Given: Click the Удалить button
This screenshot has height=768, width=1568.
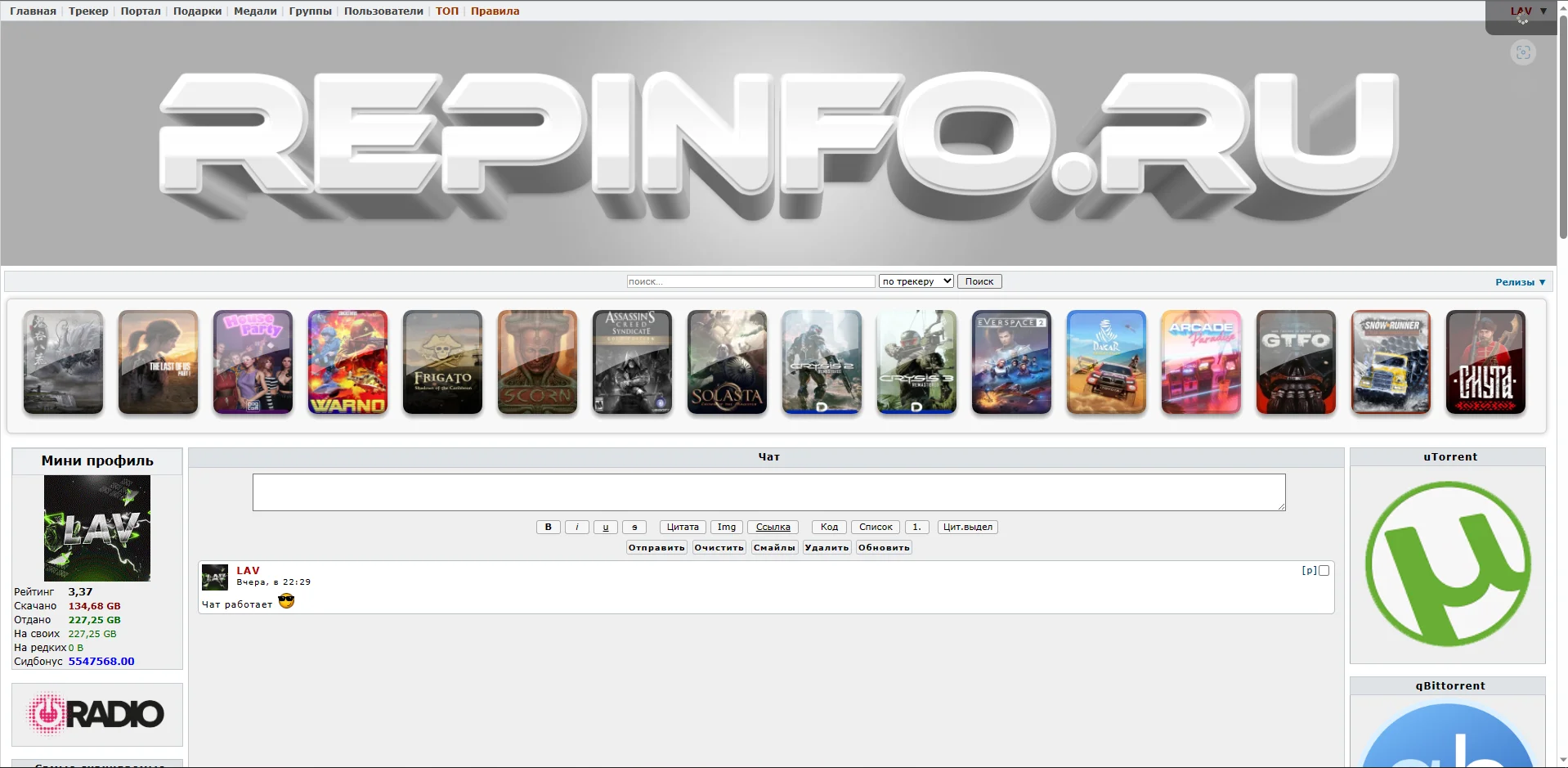Looking at the screenshot, I should [x=827, y=547].
